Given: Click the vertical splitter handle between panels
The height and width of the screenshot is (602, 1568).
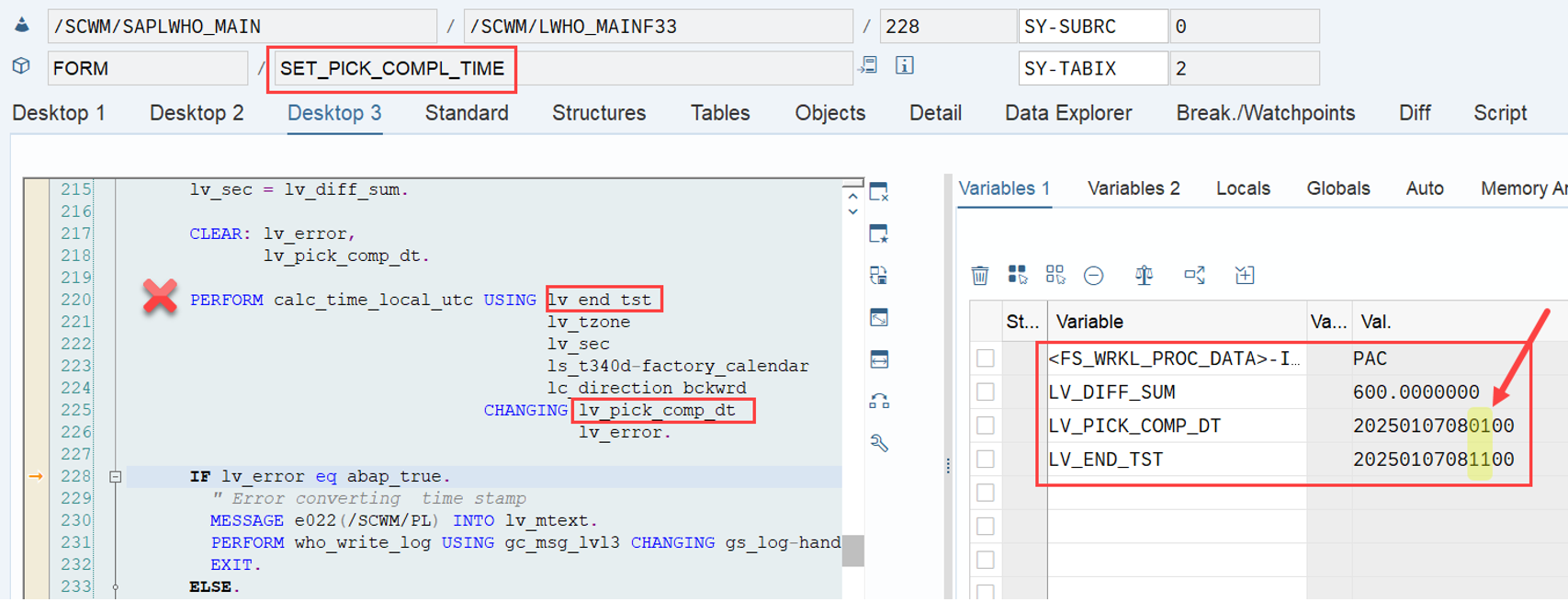Looking at the screenshot, I should pos(948,466).
